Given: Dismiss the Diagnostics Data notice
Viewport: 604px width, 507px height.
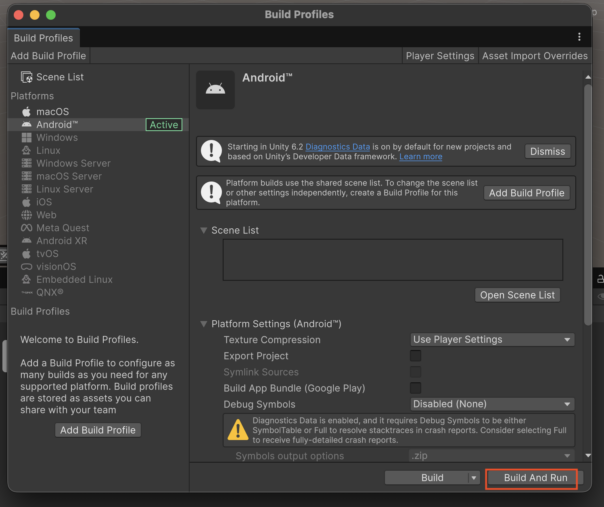Looking at the screenshot, I should pos(547,151).
